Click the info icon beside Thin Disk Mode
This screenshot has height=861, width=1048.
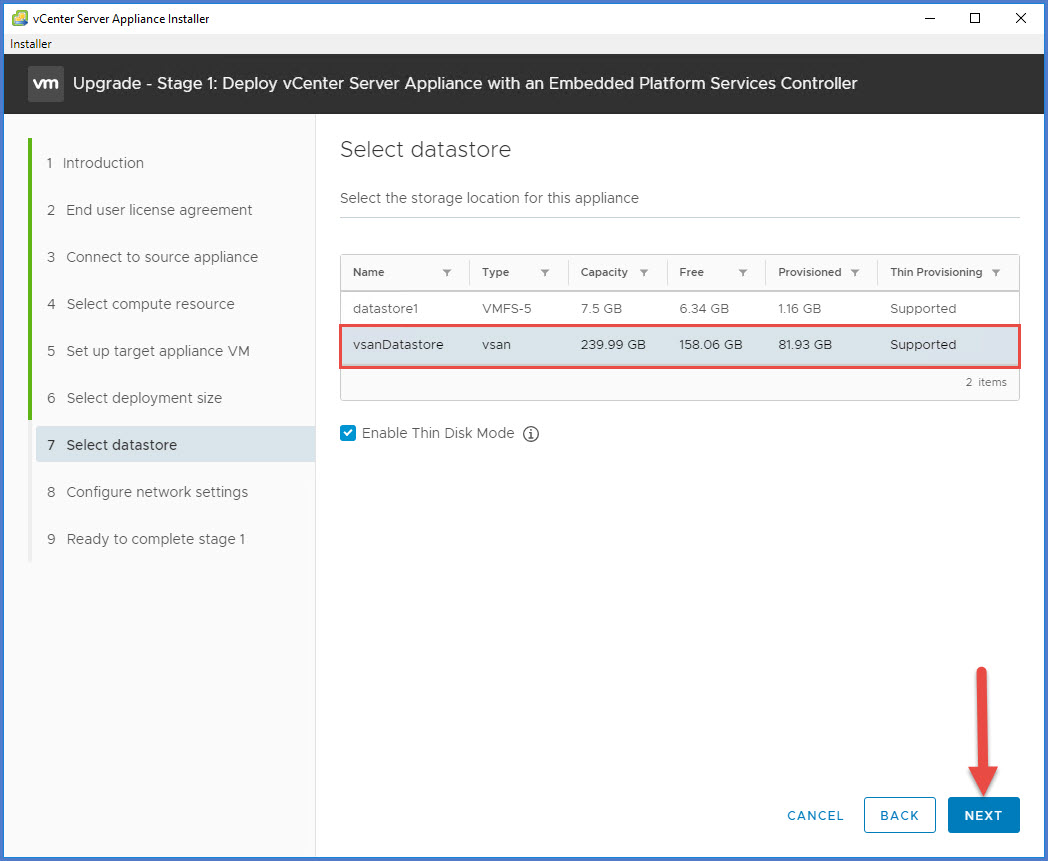(x=531, y=434)
